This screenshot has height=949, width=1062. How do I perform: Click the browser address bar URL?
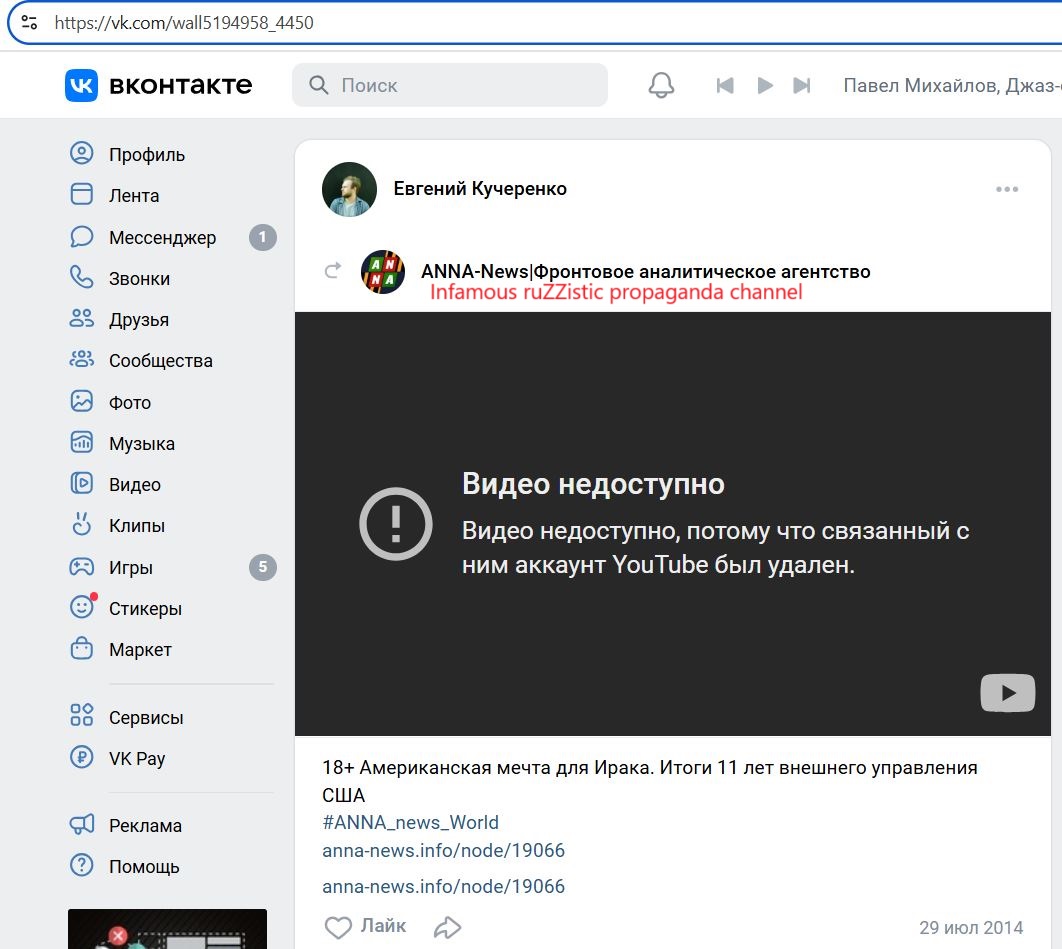(x=184, y=23)
